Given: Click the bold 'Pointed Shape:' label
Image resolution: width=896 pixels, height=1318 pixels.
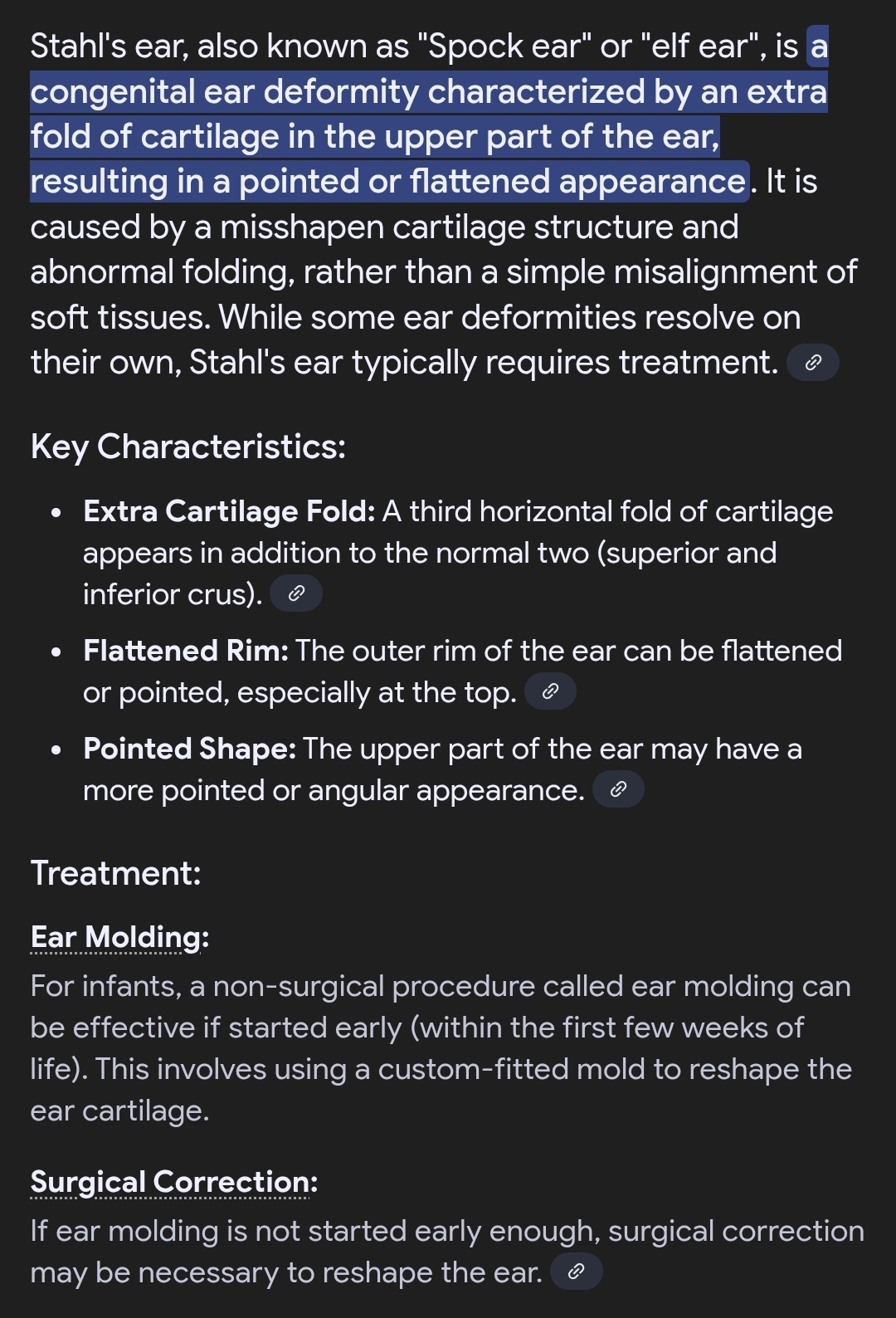Looking at the screenshot, I should (x=189, y=749).
